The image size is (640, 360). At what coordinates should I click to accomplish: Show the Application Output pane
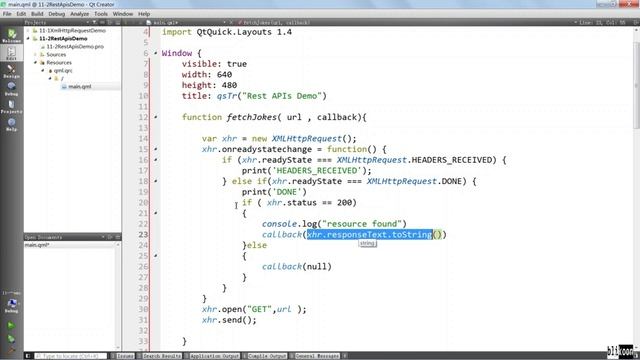click(x=212, y=356)
